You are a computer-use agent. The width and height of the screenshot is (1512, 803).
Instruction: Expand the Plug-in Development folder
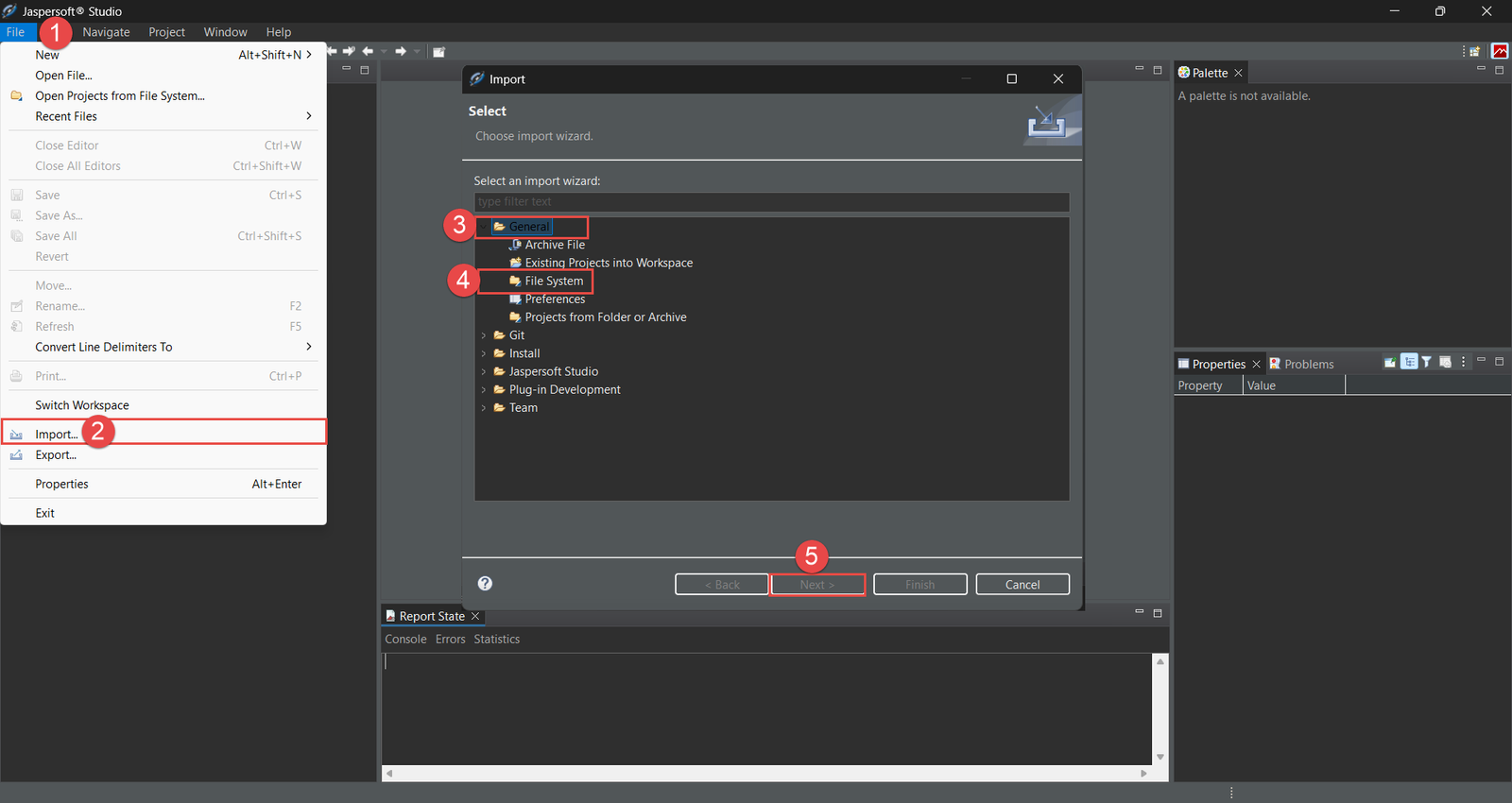[484, 390]
